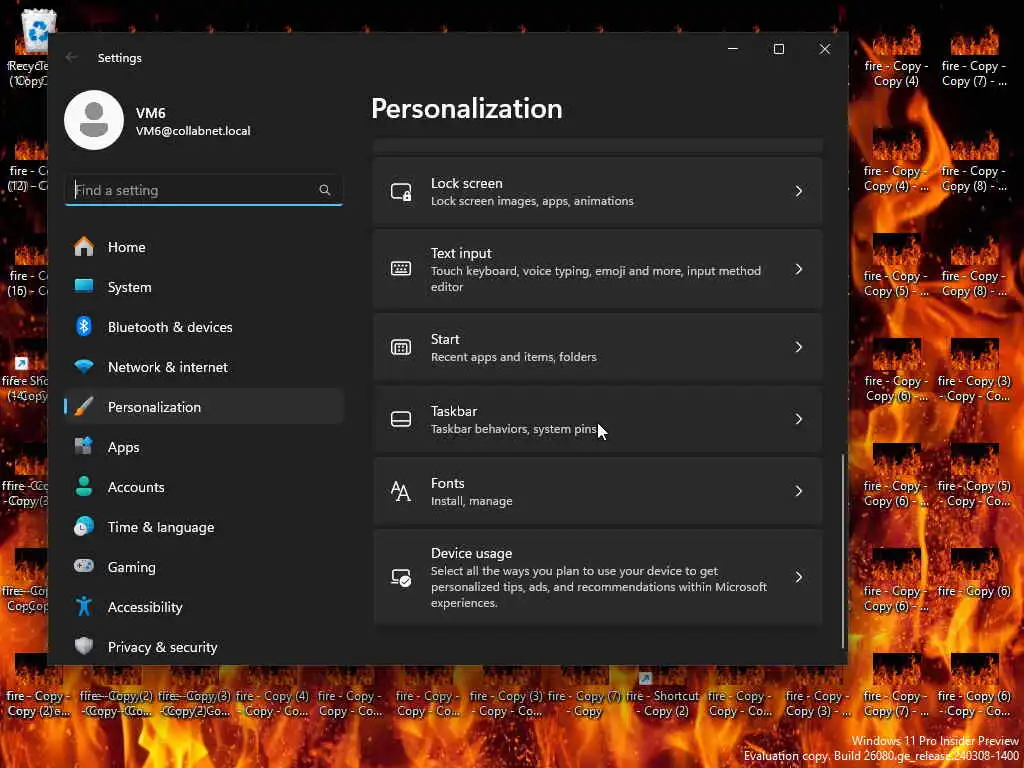This screenshot has height=768, width=1024.
Task: Click the Text input keyboard icon
Action: tap(401, 268)
